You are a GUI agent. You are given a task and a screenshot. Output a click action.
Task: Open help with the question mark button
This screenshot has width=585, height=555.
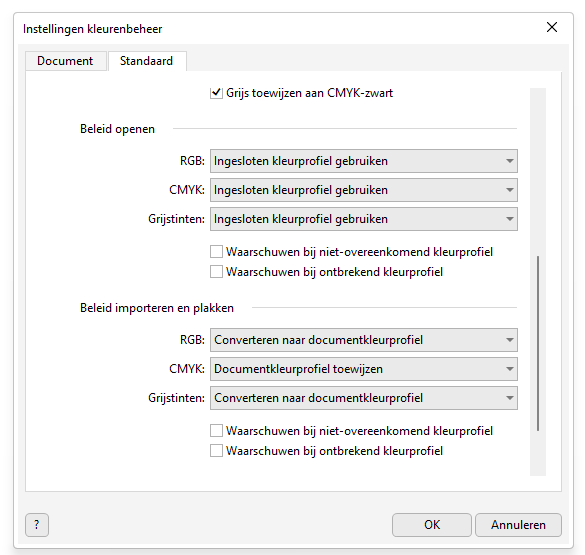pyautogui.click(x=37, y=525)
